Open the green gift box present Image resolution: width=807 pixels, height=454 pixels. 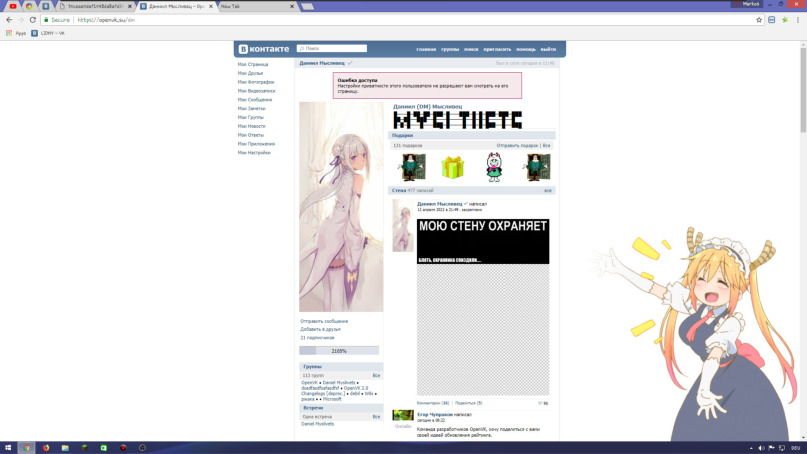[x=452, y=167]
